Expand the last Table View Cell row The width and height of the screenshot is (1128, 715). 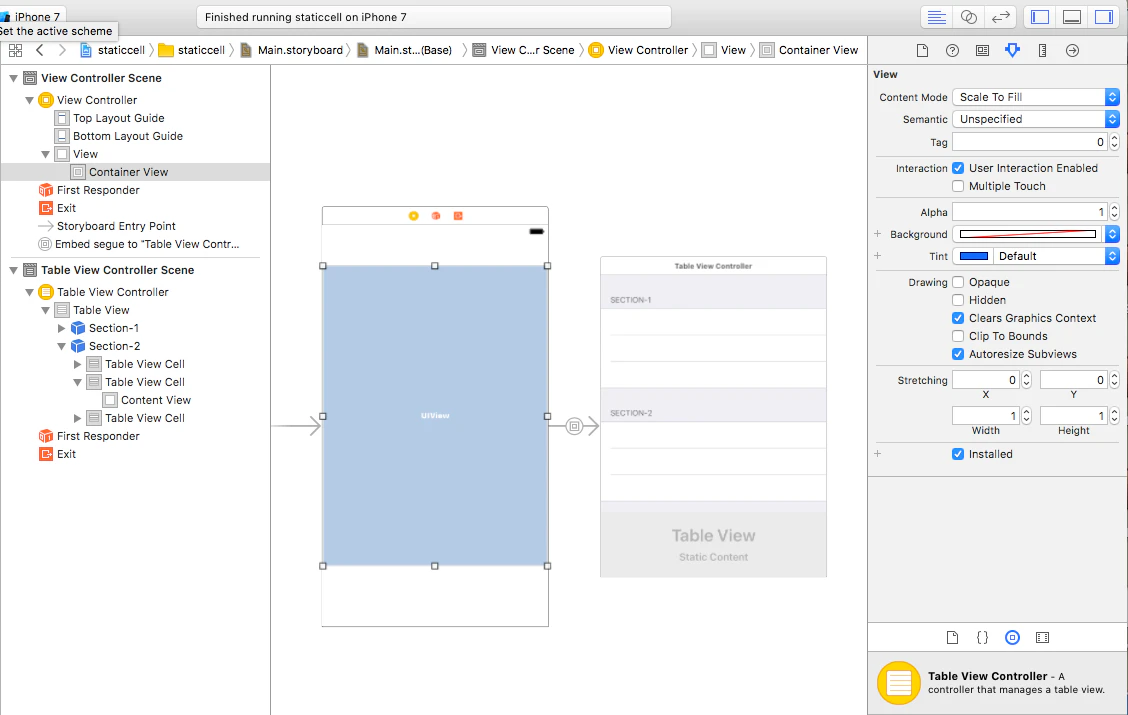click(x=78, y=418)
